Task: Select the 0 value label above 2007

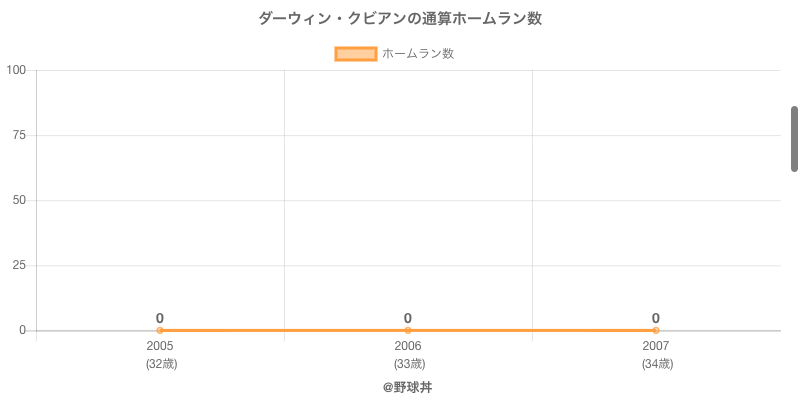Action: click(x=656, y=318)
